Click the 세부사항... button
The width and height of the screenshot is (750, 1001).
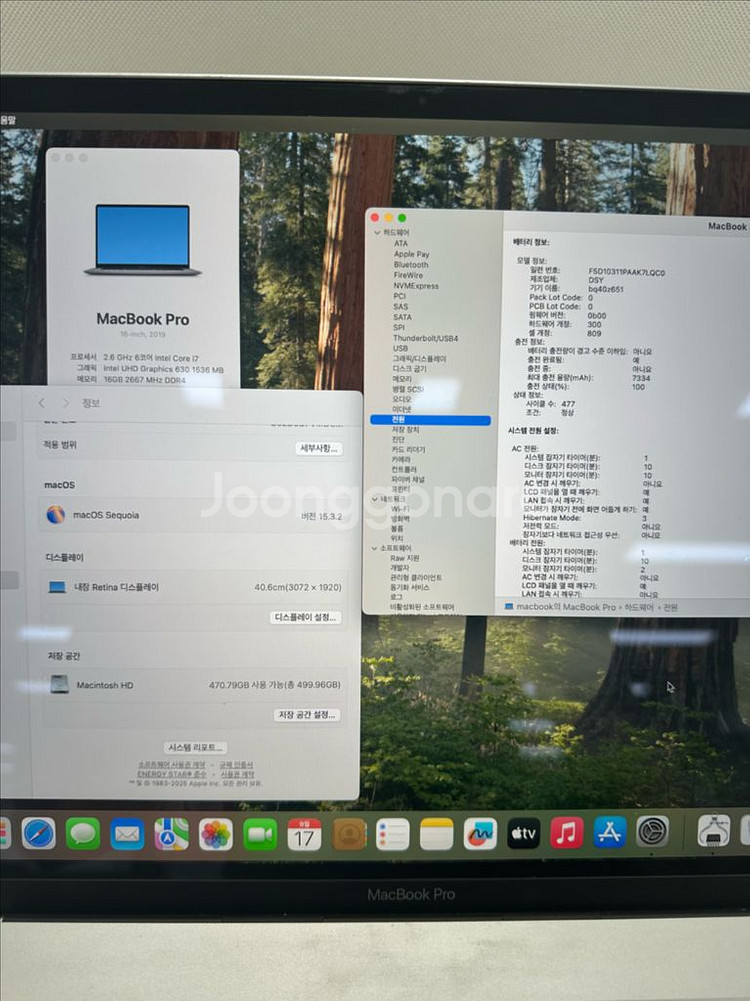click(x=319, y=449)
